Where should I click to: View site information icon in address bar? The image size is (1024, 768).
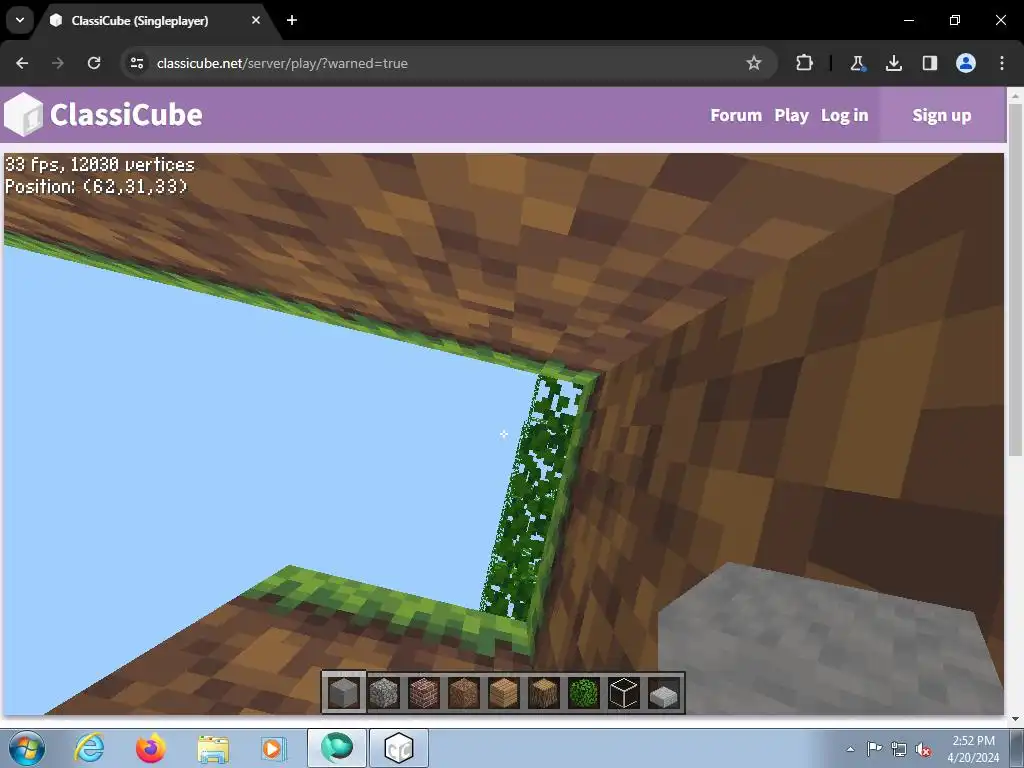(136, 63)
